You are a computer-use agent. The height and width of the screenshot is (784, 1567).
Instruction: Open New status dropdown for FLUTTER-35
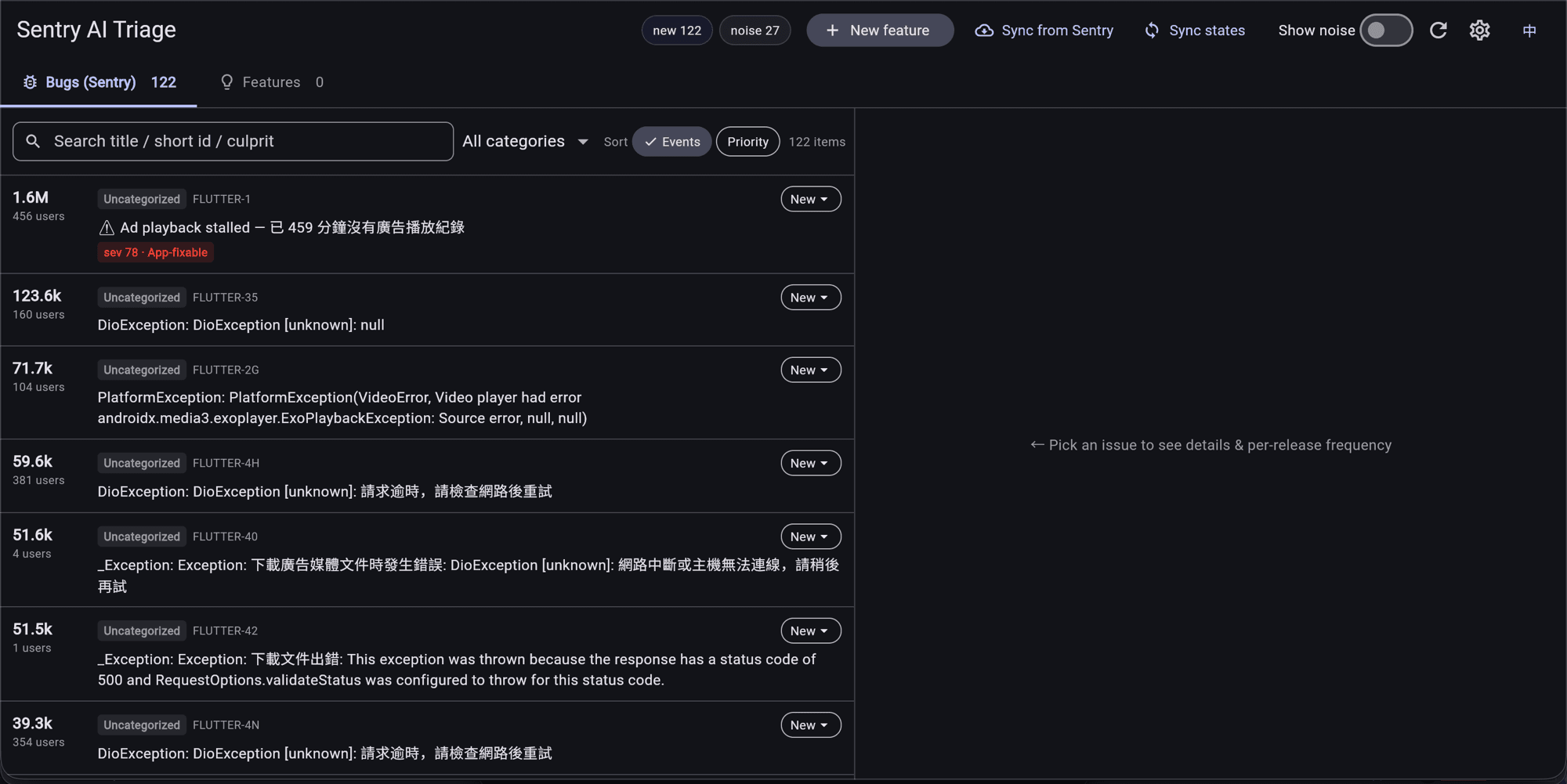(x=810, y=298)
